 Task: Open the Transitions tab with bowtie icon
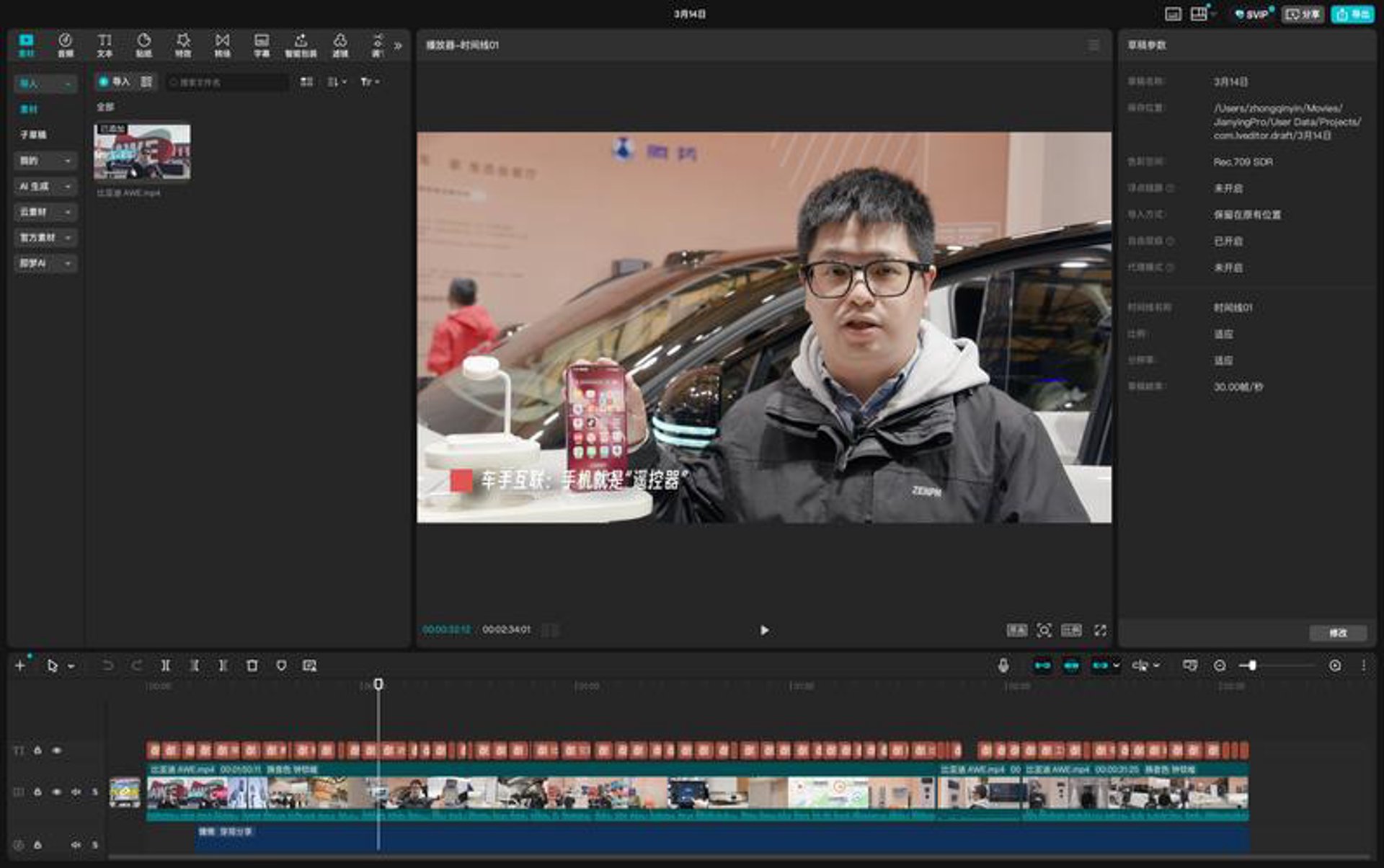point(222,45)
